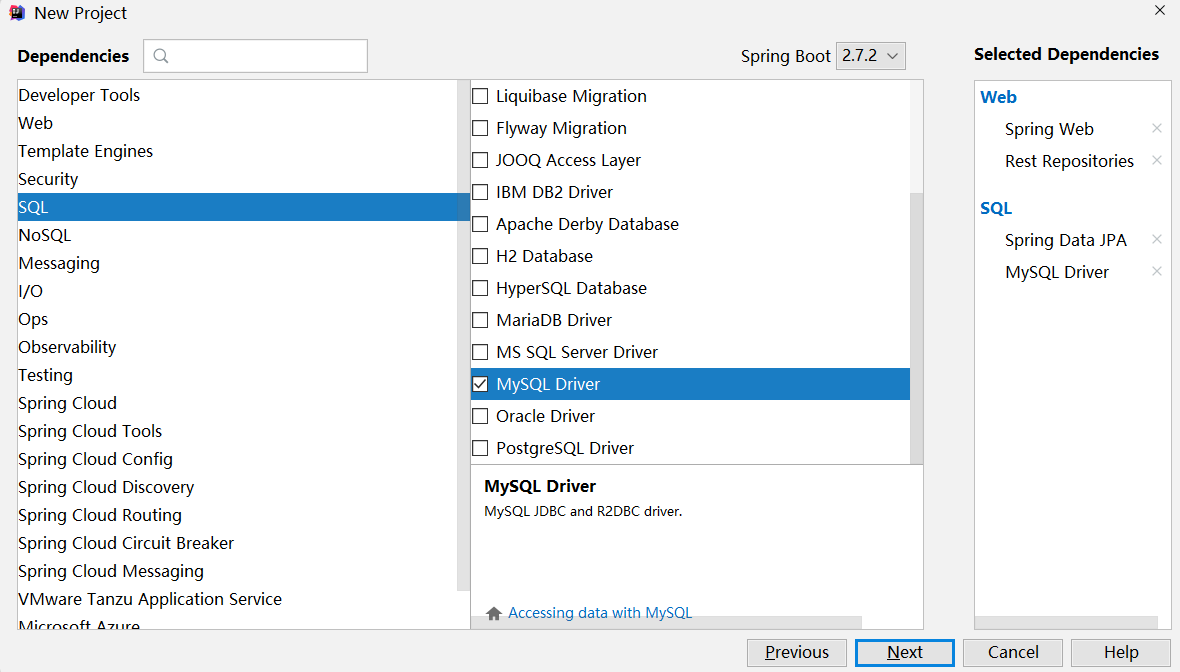
Task: Close the New Project dialog
Action: (1160, 11)
